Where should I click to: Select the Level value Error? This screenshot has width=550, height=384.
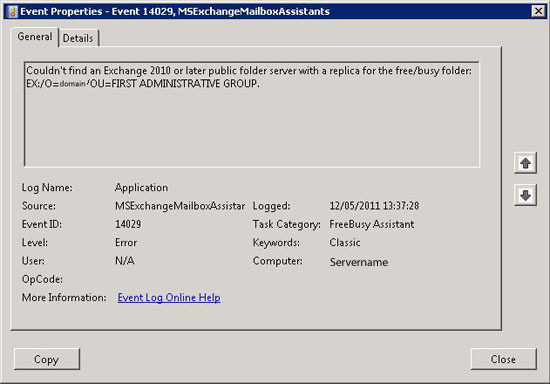click(126, 243)
